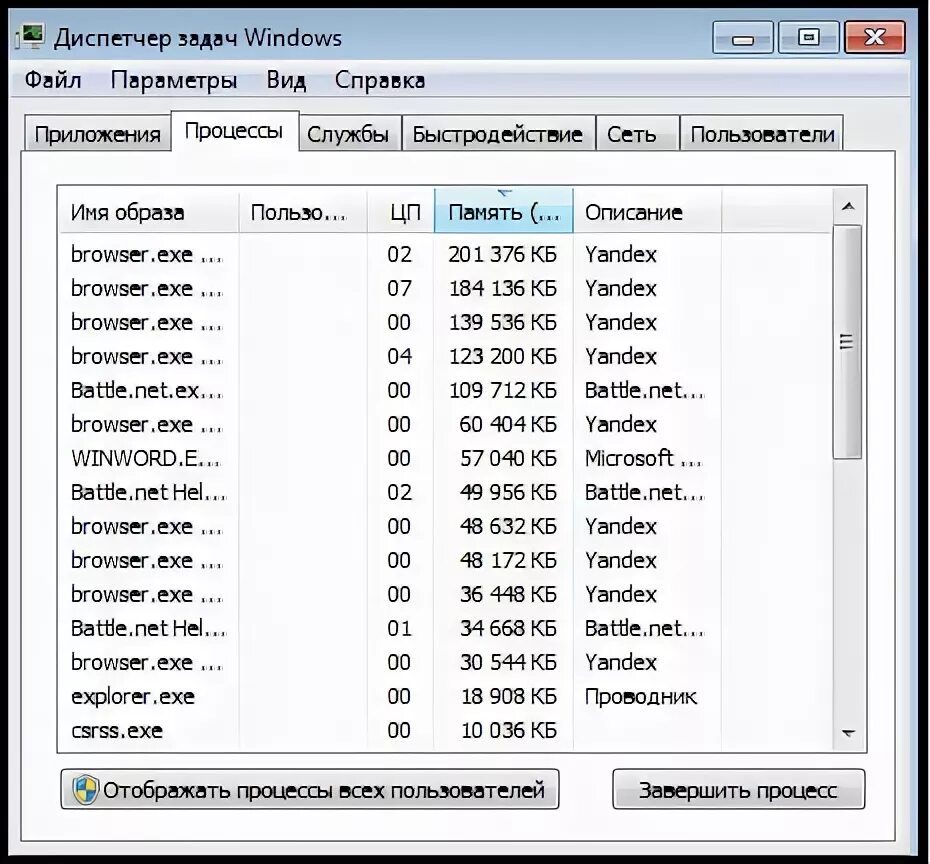Open the Параметры menu

[174, 80]
